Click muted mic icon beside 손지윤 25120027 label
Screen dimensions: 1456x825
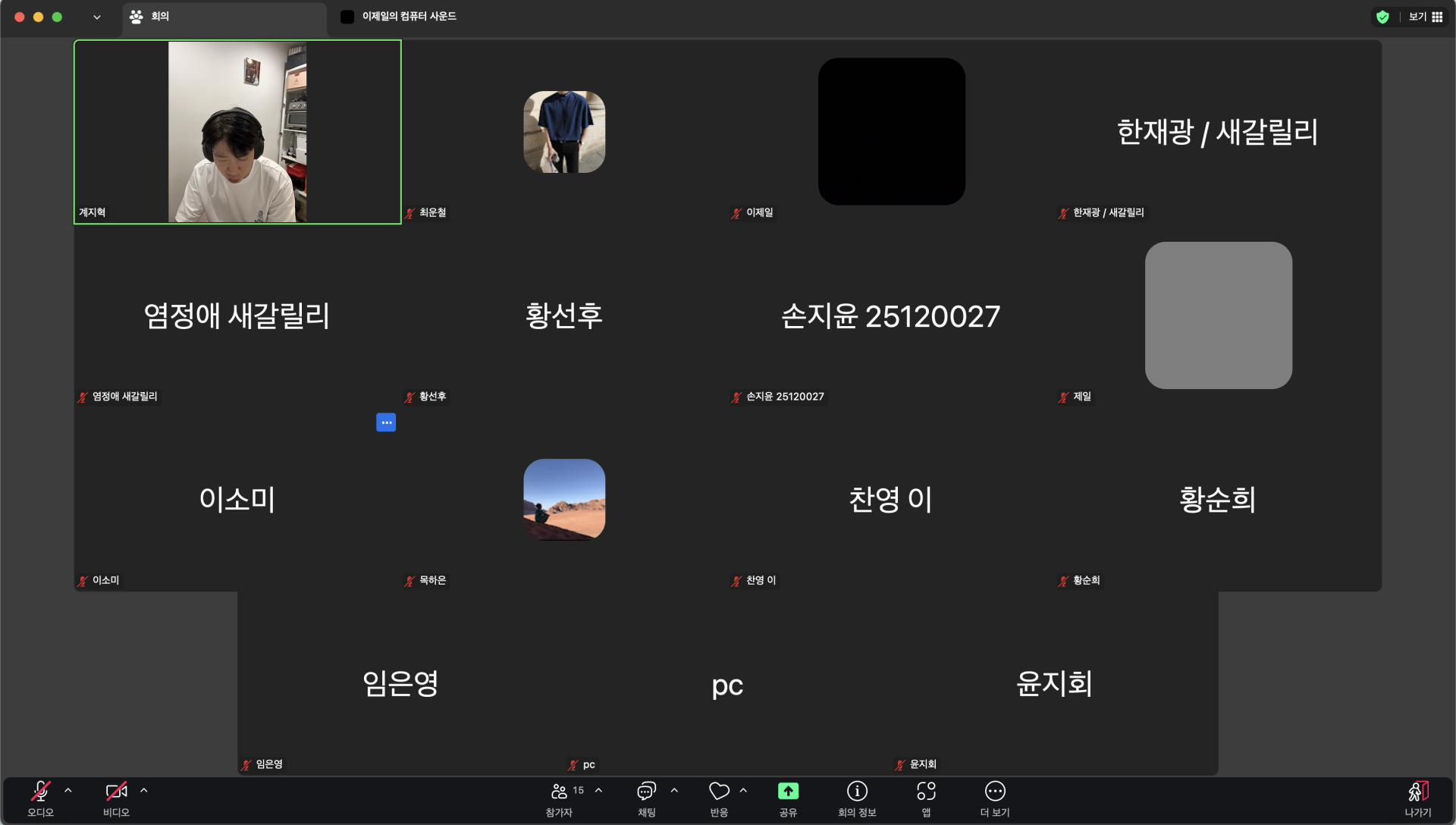coord(736,397)
